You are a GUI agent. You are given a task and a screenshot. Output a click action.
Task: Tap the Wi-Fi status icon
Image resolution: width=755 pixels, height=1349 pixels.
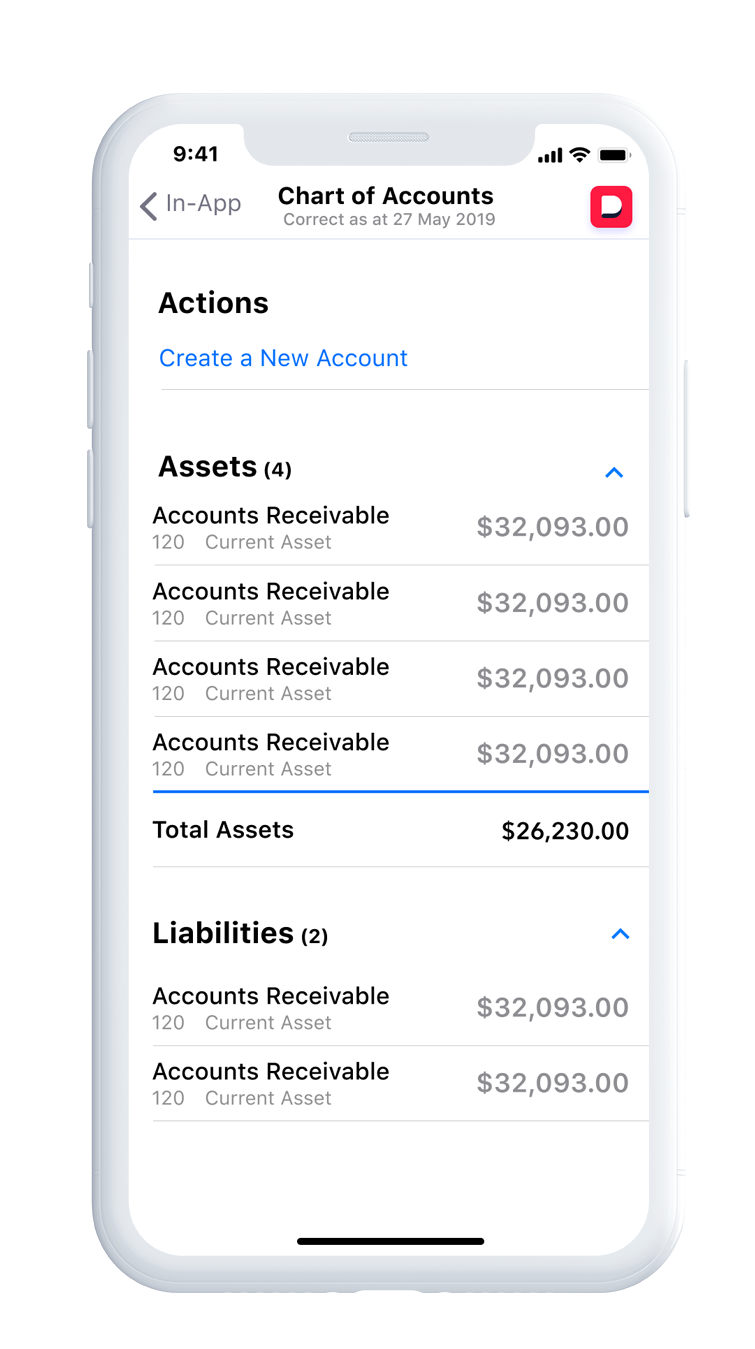point(580,155)
